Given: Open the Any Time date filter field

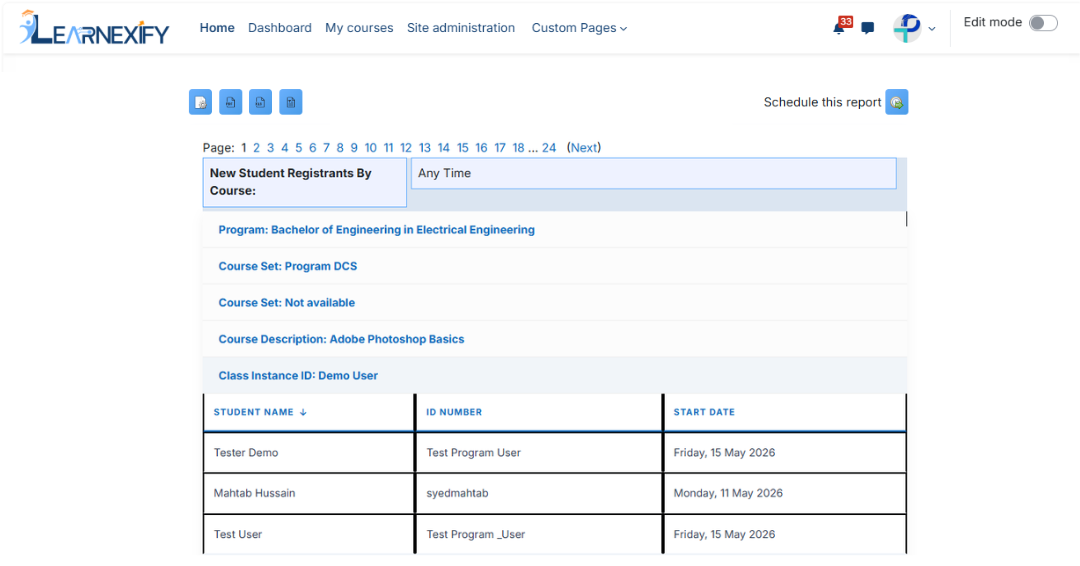Looking at the screenshot, I should point(654,174).
